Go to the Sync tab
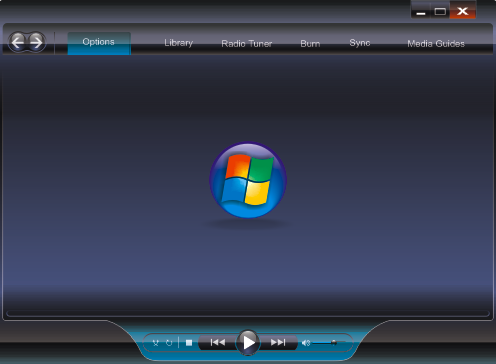This screenshot has height=364, width=496. (x=360, y=43)
